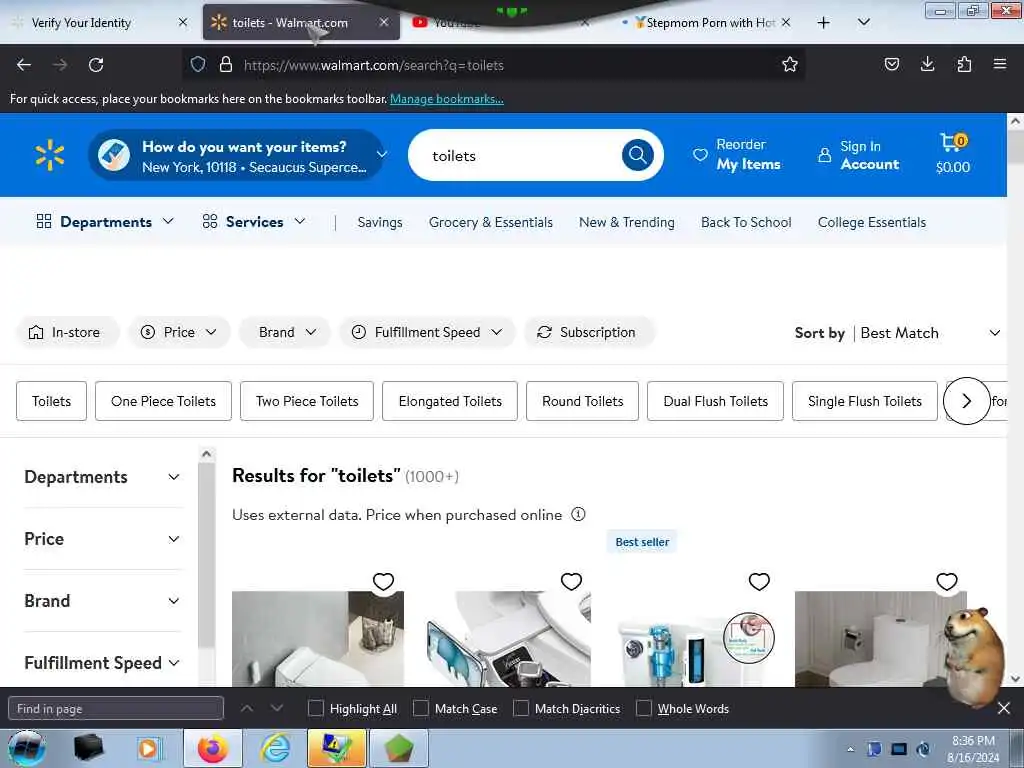1024x768 pixels.
Task: Expand sidebar Fulfillment Speed section
Action: [102, 663]
